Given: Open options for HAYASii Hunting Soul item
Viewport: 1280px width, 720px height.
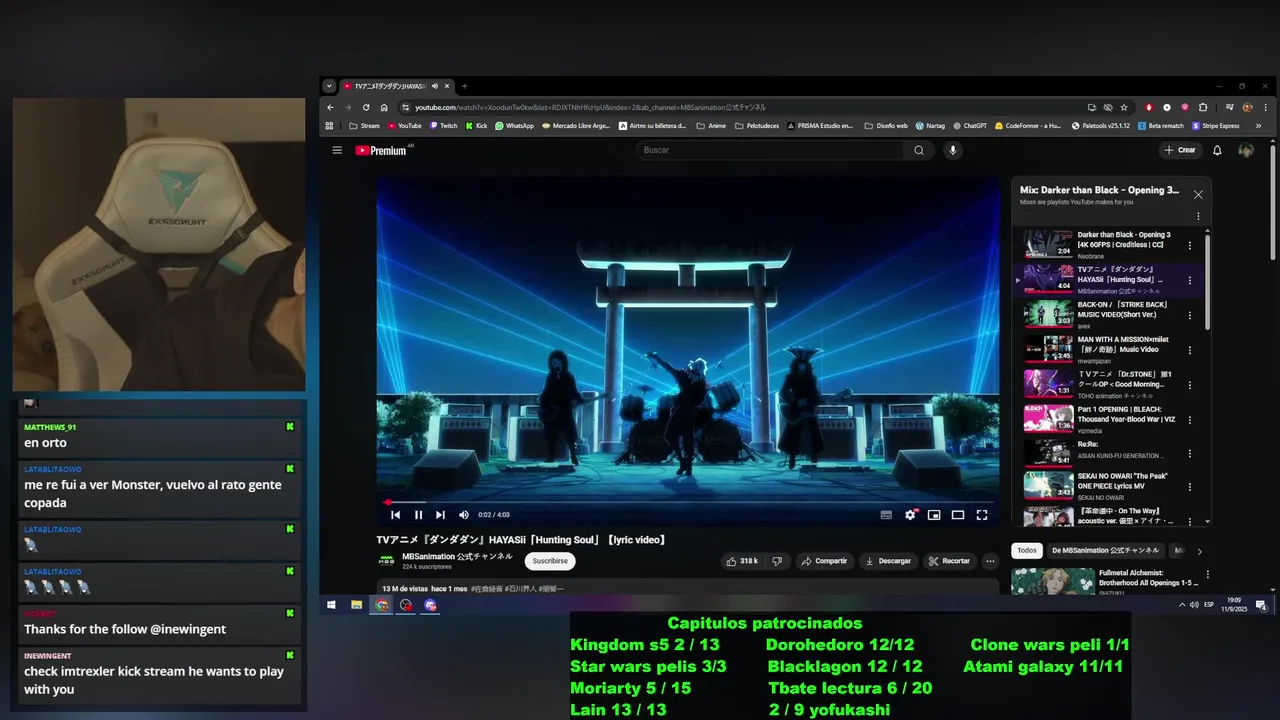Looking at the screenshot, I should pos(1190,280).
